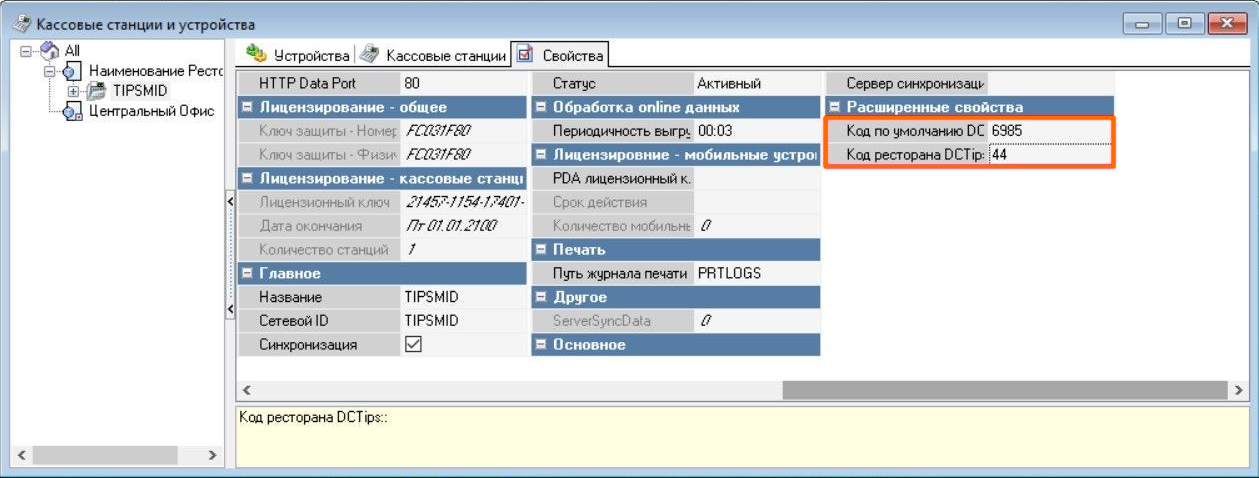Viewport: 1259px width, 478px height.
Task: Click the Код по умолчанию DC value field
Action: click(1048, 131)
